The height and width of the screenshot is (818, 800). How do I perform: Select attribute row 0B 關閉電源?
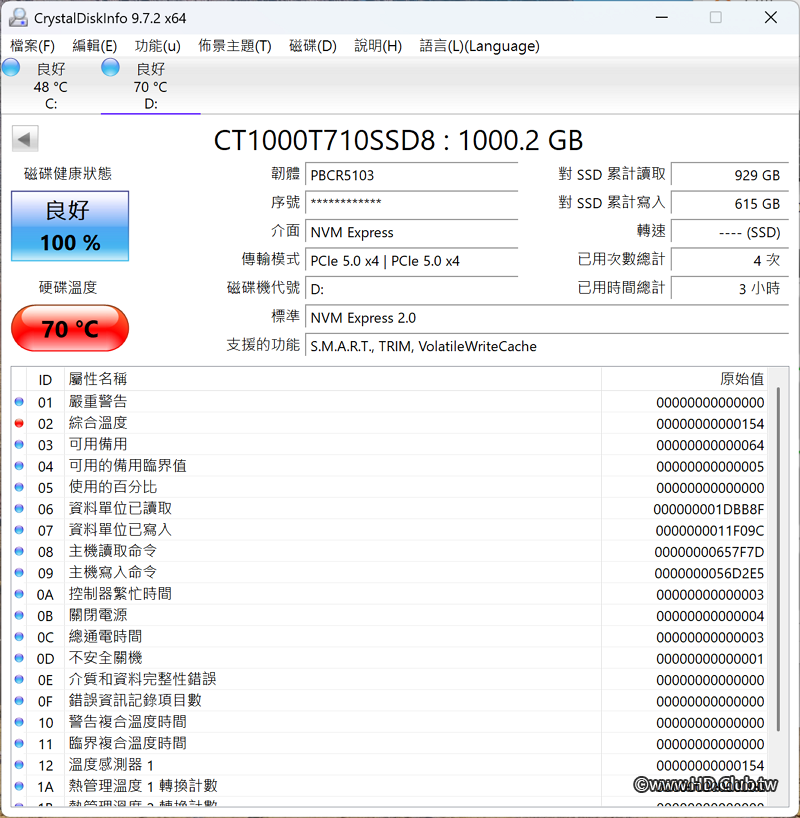point(389,616)
